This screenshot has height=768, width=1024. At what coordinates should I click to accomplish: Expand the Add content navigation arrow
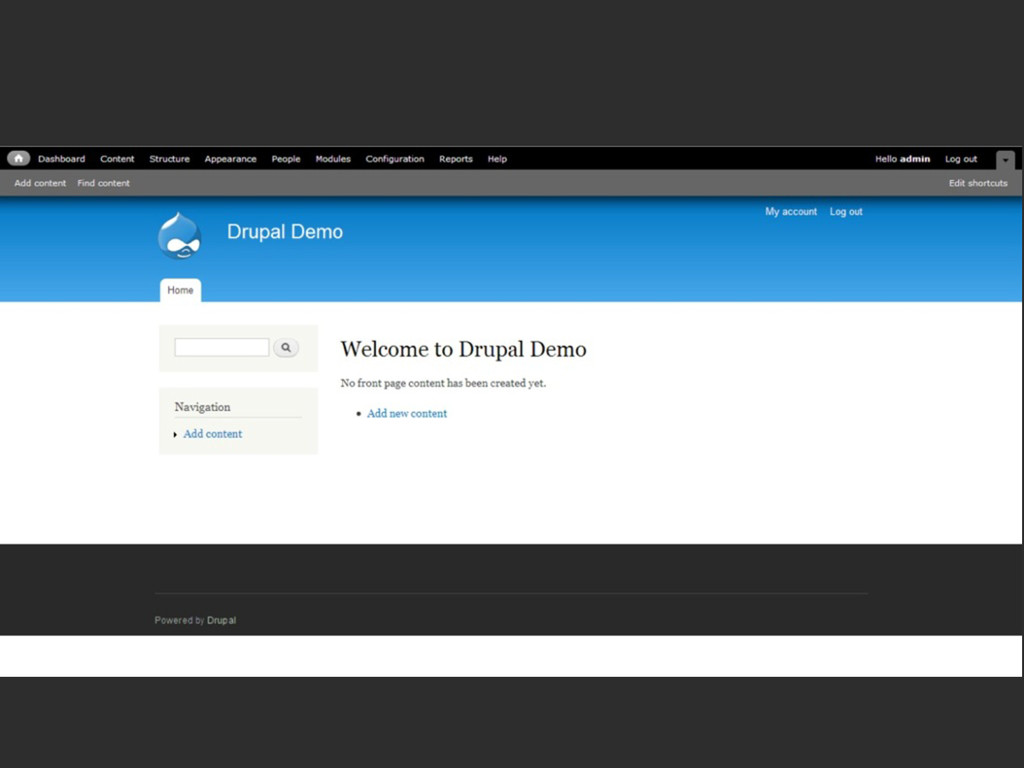point(175,434)
